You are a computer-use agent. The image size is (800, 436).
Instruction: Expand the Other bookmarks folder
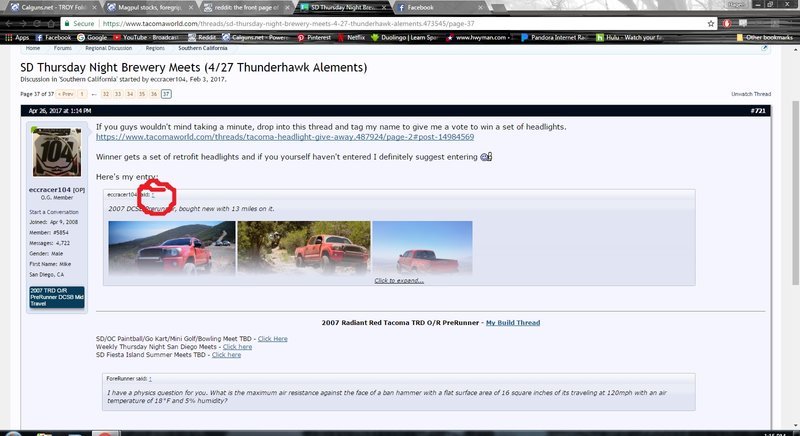click(764, 37)
